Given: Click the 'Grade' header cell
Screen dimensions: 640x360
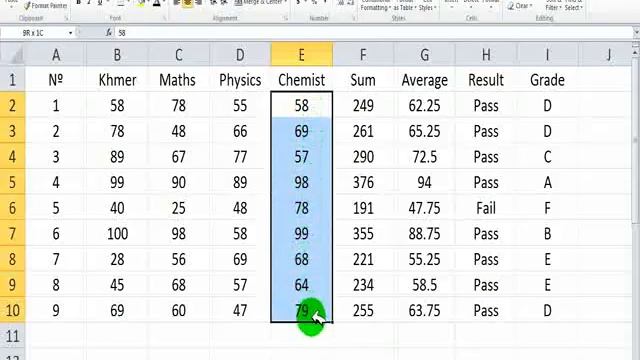Looking at the screenshot, I should tap(547, 80).
